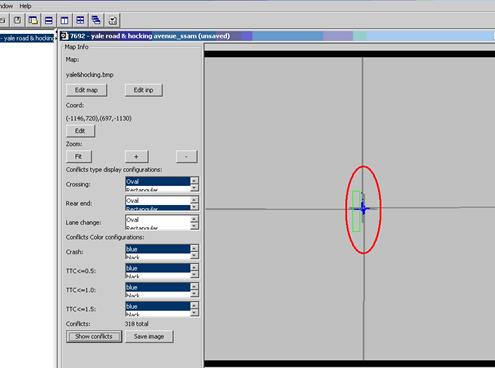The image size is (495, 368).
Task: Click up arrow of TTC<=1.5 list
Action: tap(194, 305)
